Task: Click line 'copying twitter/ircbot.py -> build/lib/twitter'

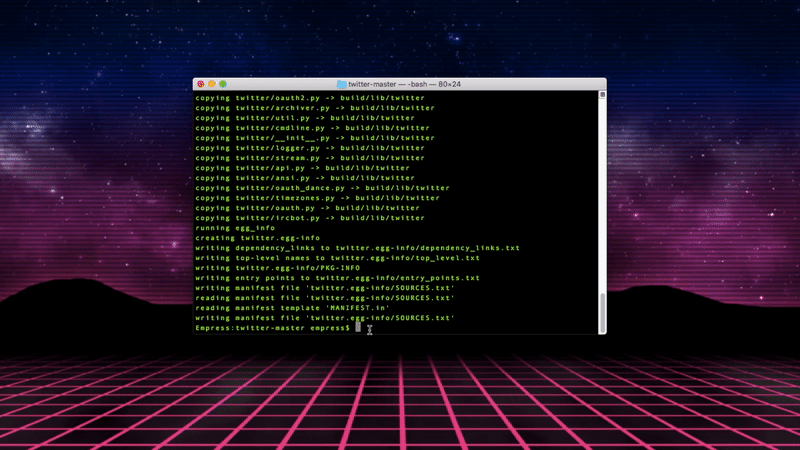Action: click(x=310, y=218)
